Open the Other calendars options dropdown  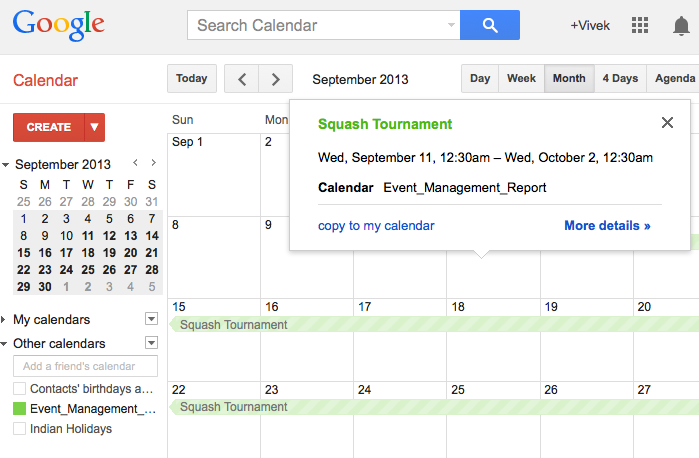151,343
